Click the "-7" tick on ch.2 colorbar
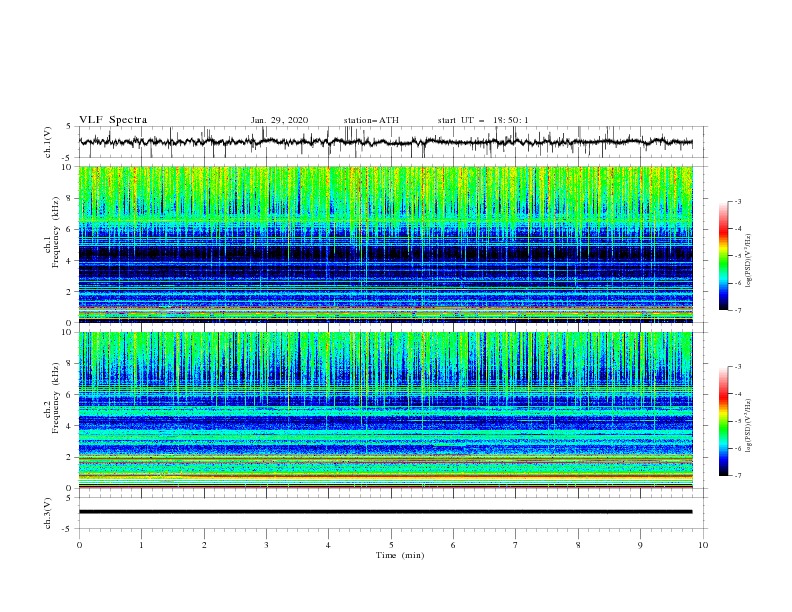Viewport: 792px width, 612px height. click(737, 475)
